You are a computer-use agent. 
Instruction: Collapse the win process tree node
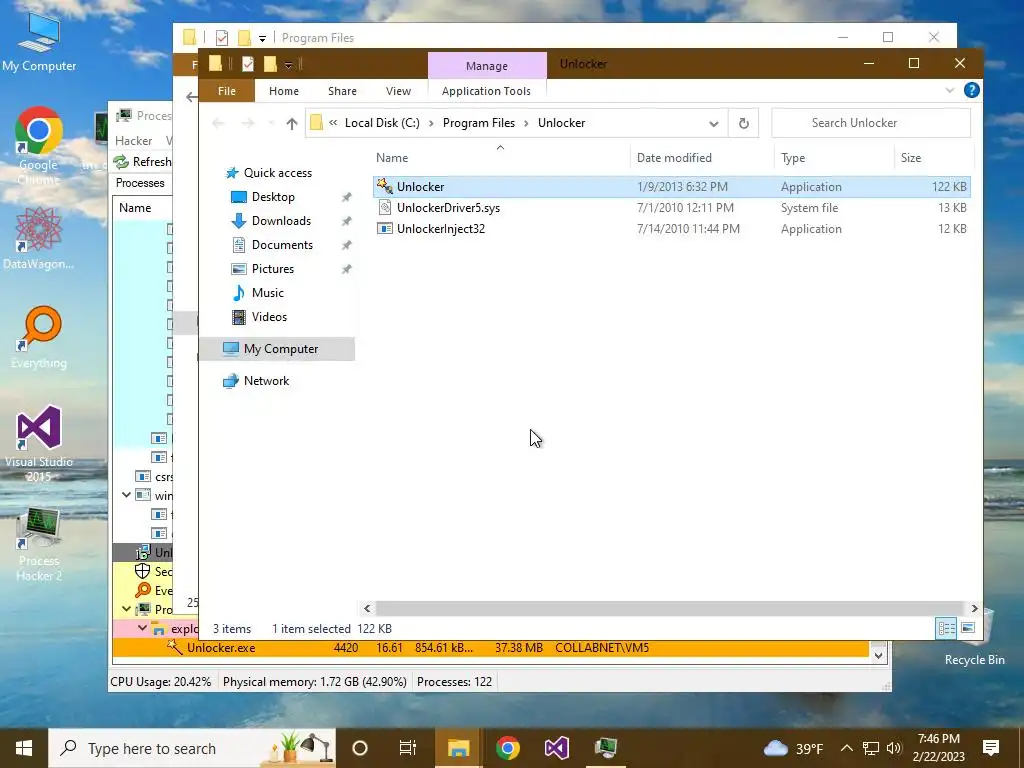pos(127,495)
